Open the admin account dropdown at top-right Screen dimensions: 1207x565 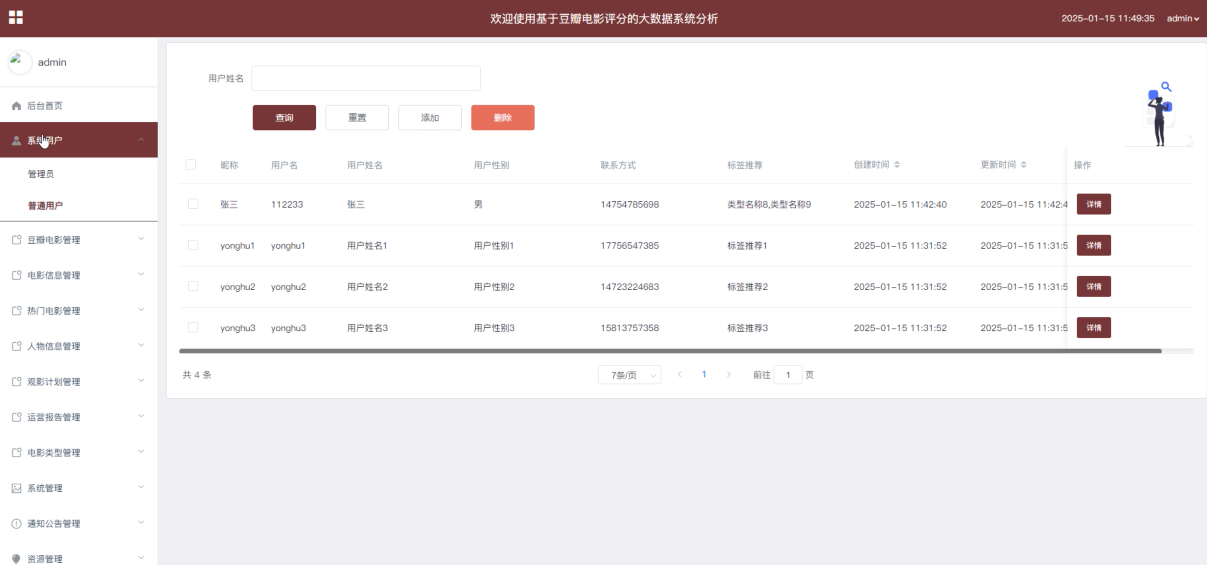[1182, 18]
